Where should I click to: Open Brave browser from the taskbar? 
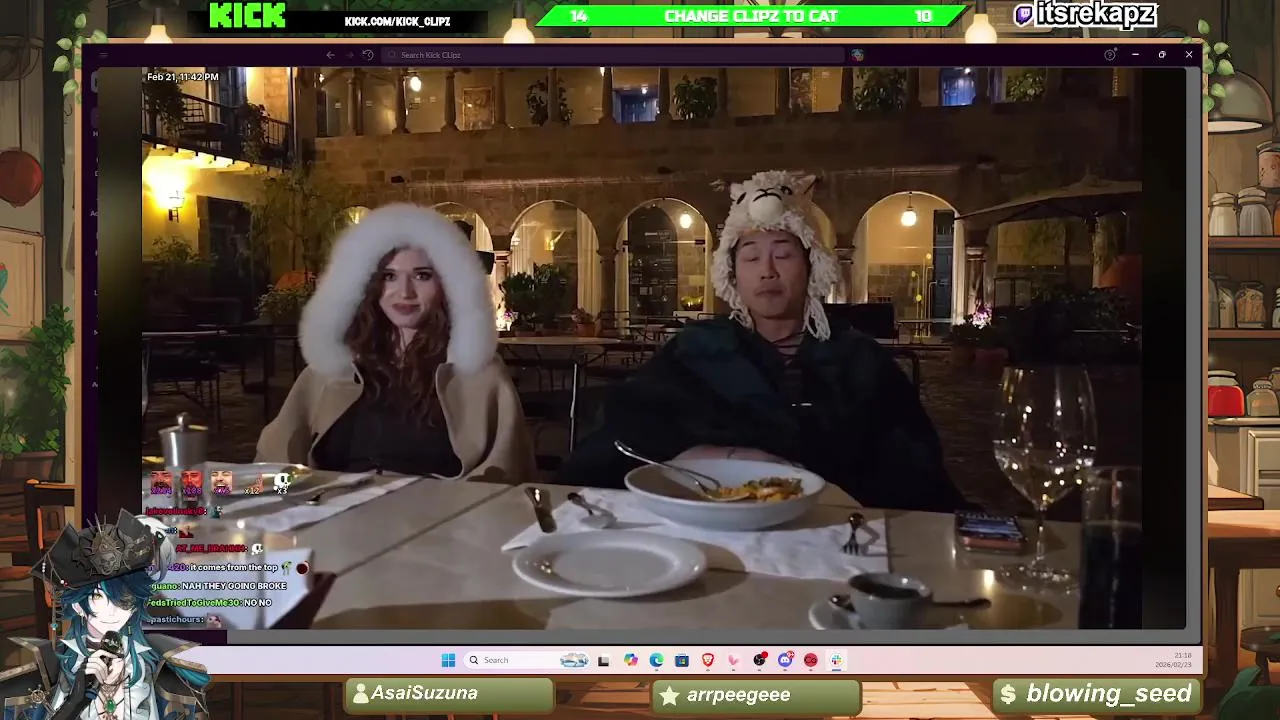pos(708,660)
